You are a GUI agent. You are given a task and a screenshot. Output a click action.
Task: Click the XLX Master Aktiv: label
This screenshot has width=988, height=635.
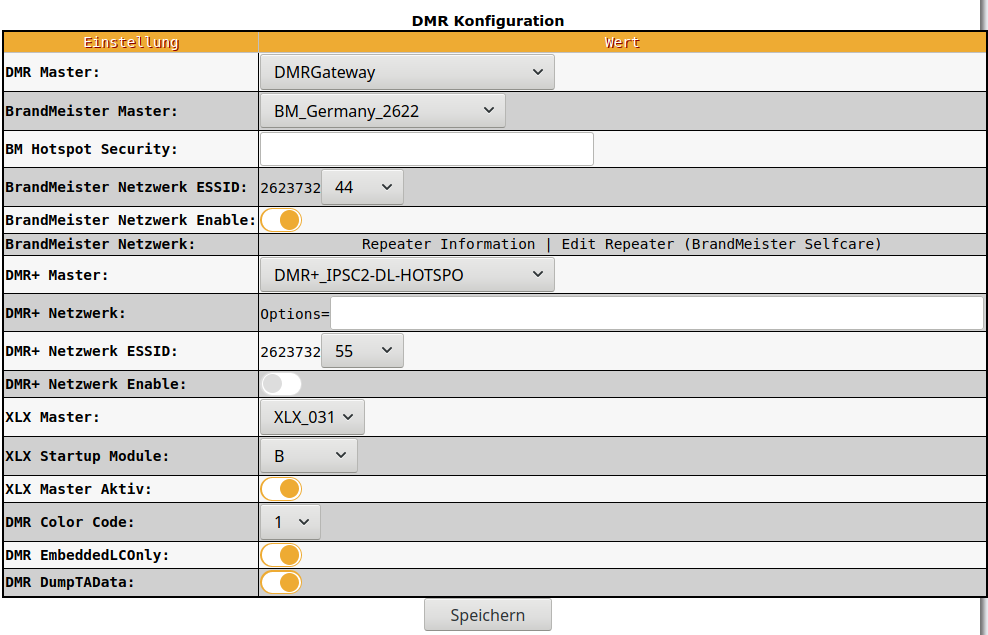coord(78,489)
